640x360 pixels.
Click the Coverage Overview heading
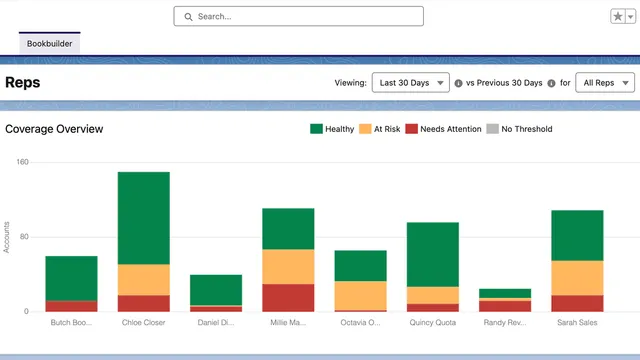(54, 129)
